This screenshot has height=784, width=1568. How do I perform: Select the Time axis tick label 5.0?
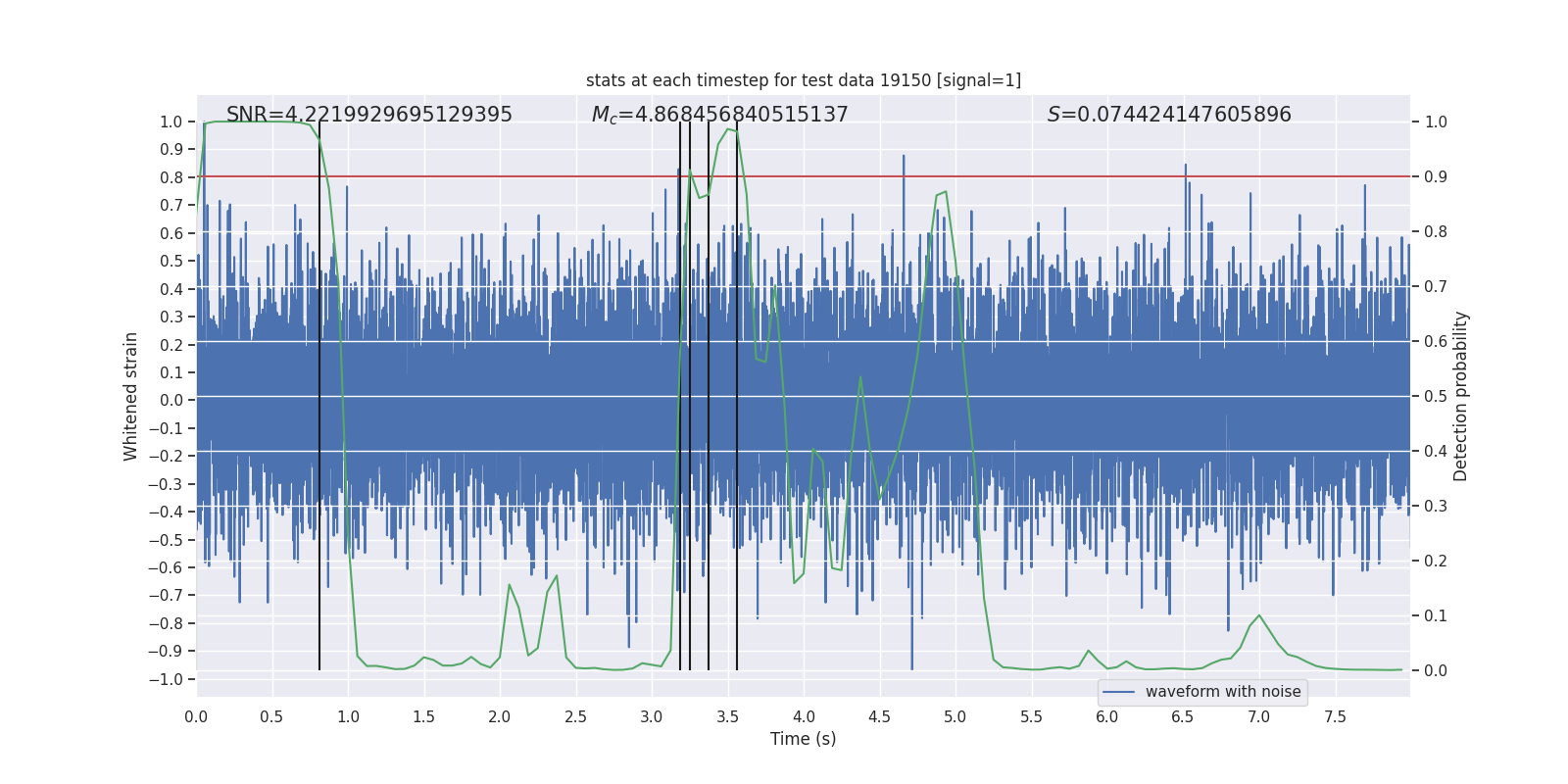point(955,717)
